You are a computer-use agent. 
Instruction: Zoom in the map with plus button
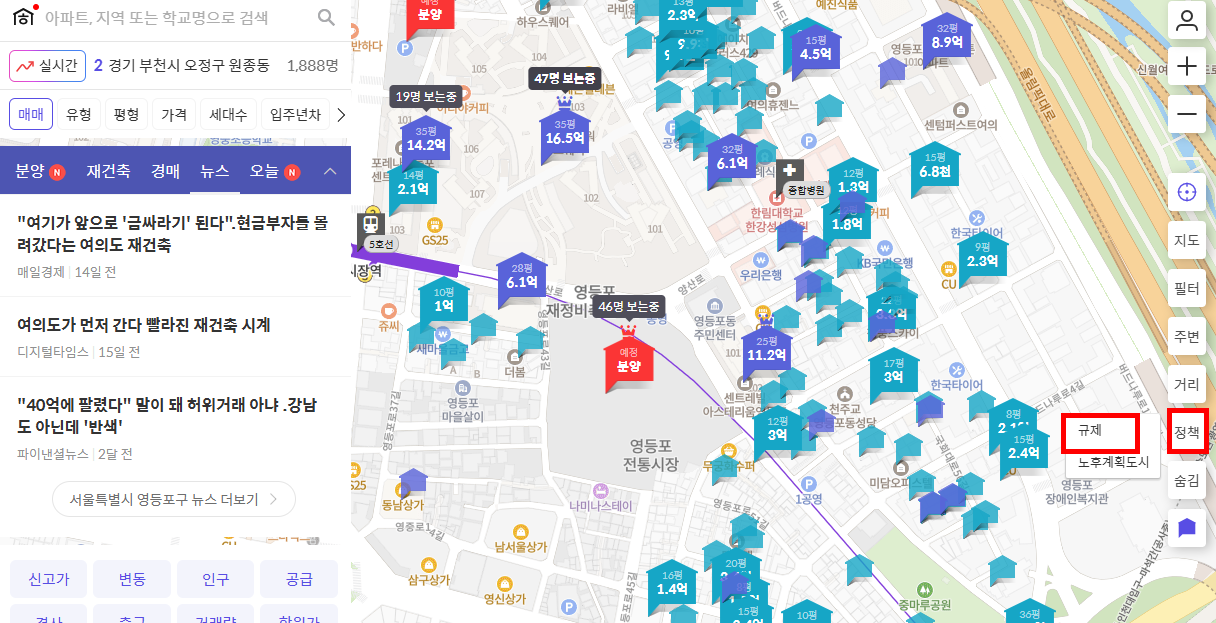coord(1187,67)
